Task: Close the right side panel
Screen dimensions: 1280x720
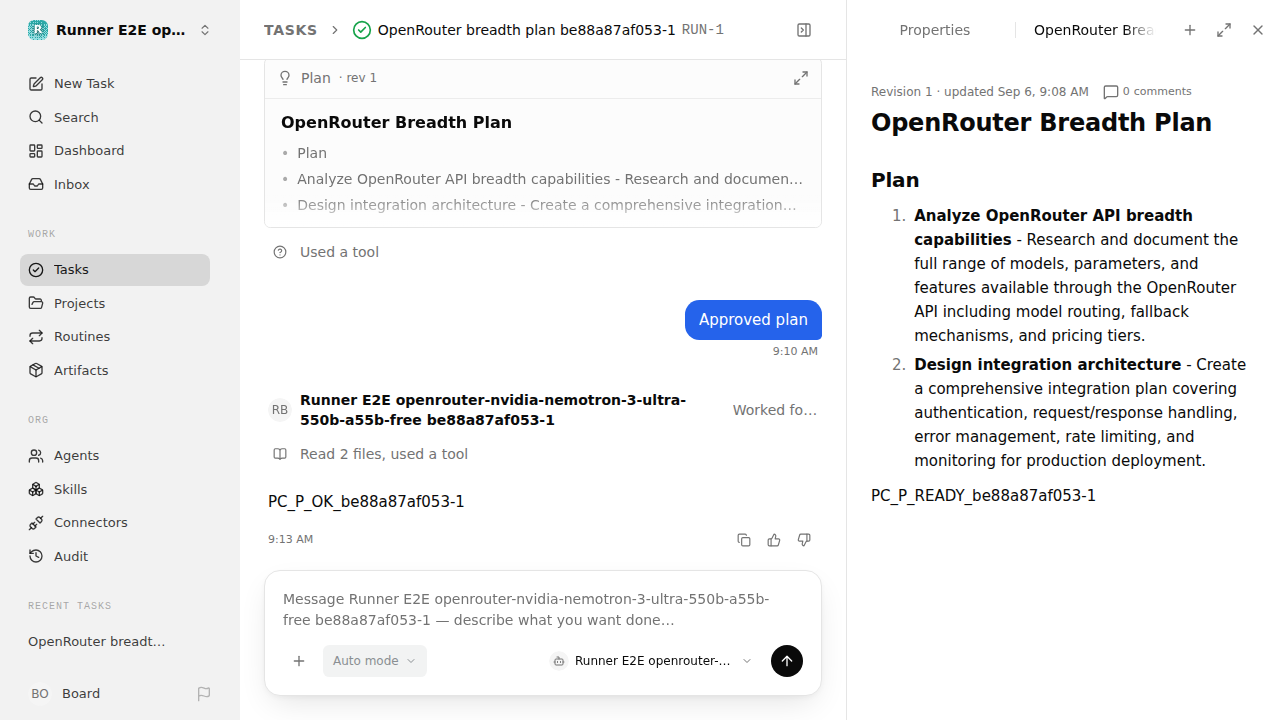Action: [1258, 30]
